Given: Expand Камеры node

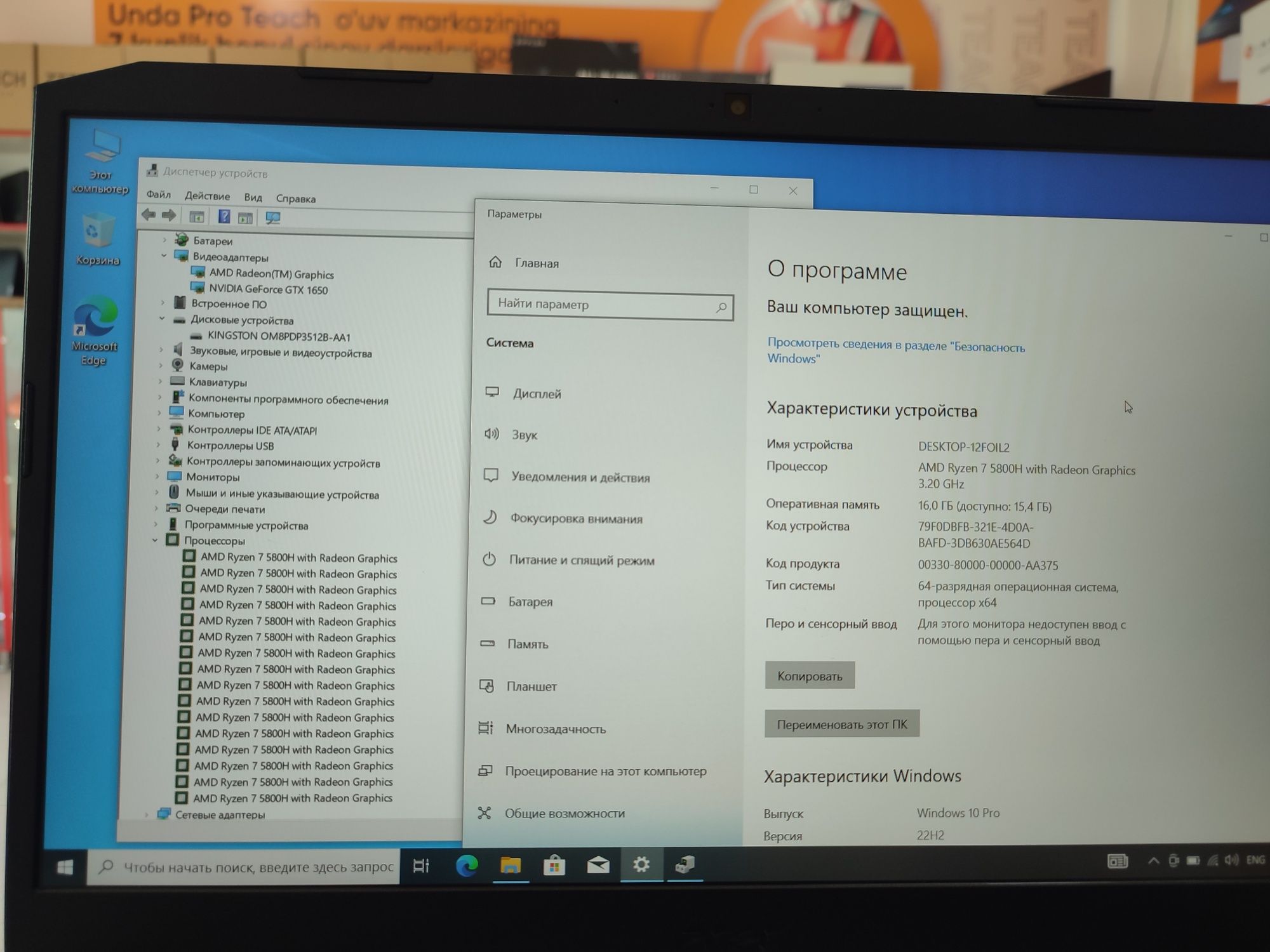Looking at the screenshot, I should pyautogui.click(x=161, y=366).
